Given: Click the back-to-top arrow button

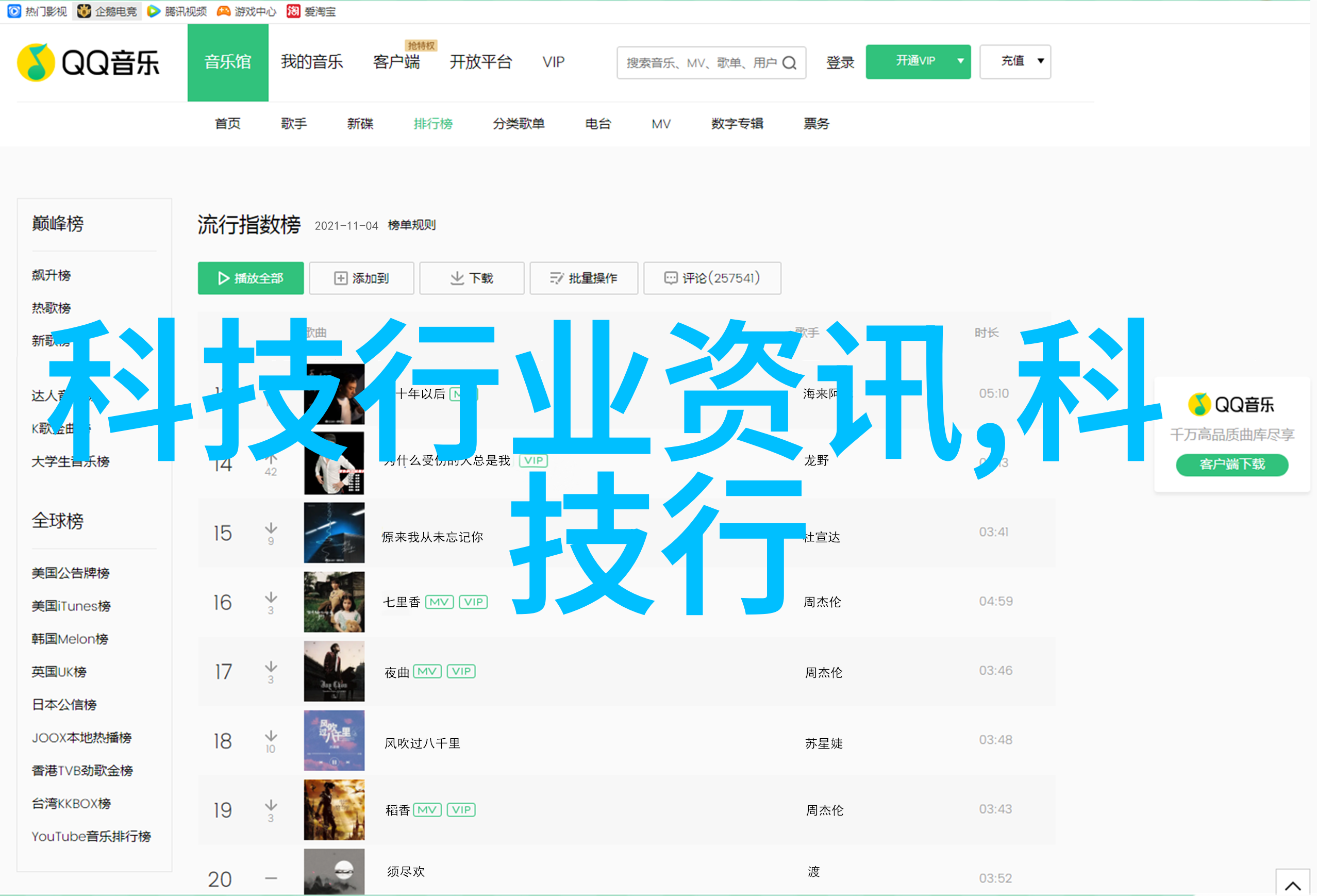Looking at the screenshot, I should (x=1292, y=885).
